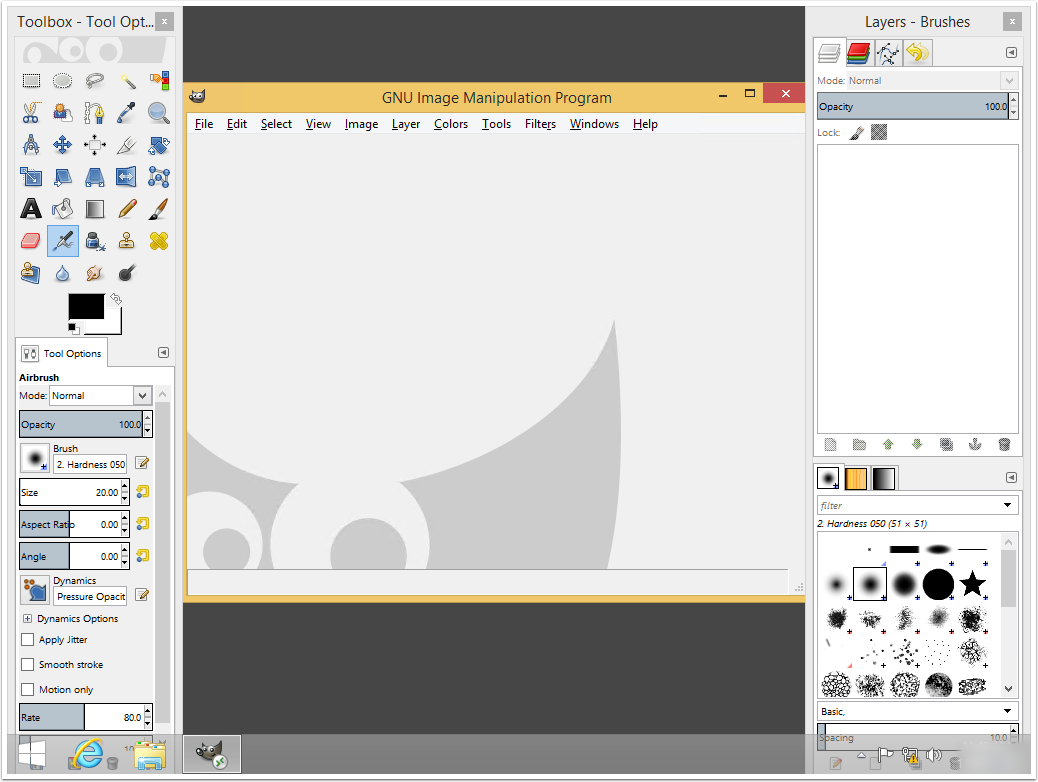
Task: Select the Flip tool
Action: coord(127,177)
